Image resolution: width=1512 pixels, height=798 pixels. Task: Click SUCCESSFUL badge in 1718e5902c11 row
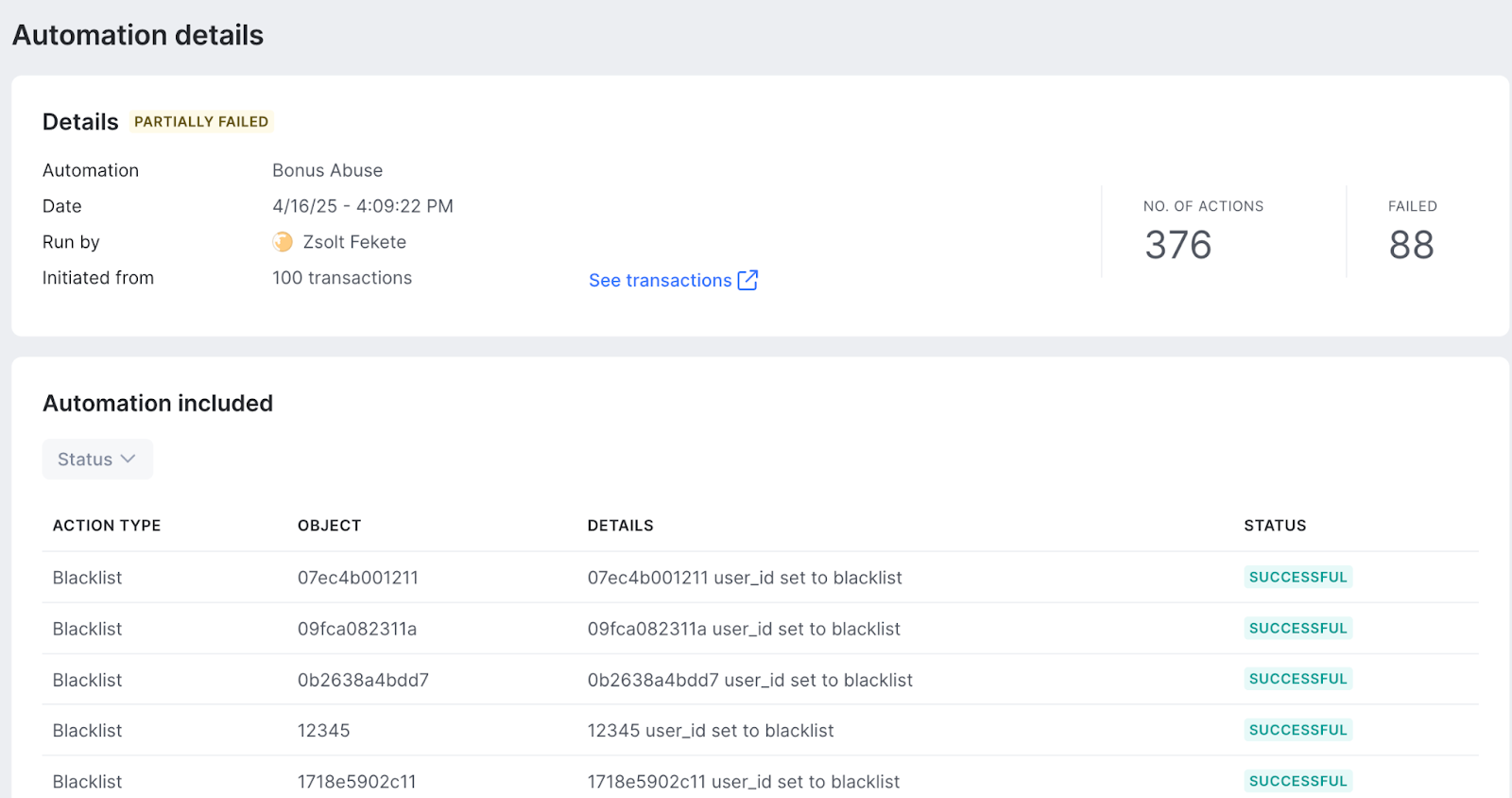click(1298, 781)
